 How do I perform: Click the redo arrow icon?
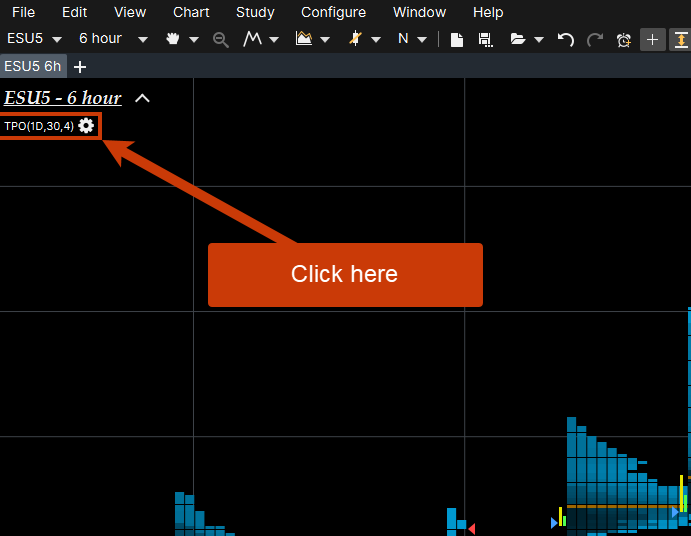[595, 39]
